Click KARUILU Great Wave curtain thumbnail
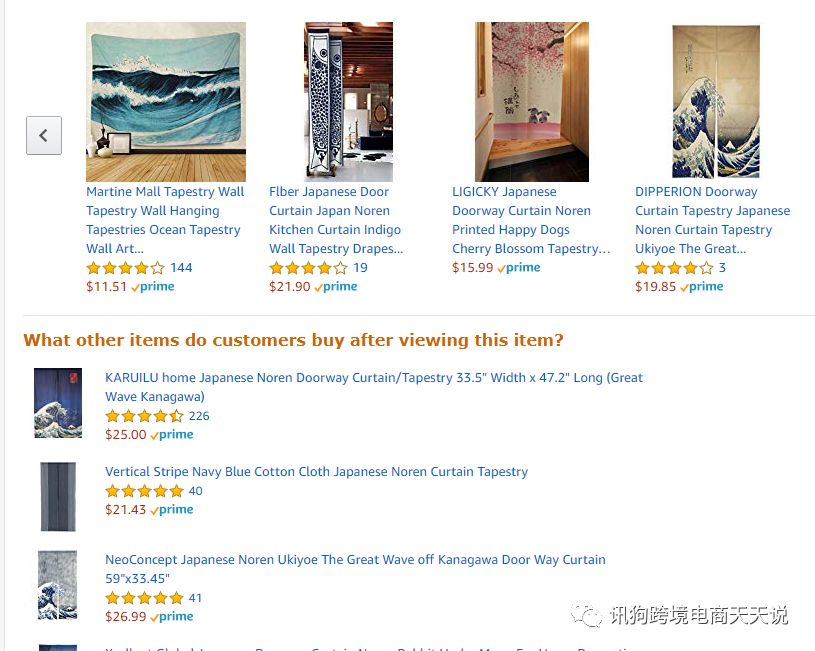 click(x=58, y=403)
